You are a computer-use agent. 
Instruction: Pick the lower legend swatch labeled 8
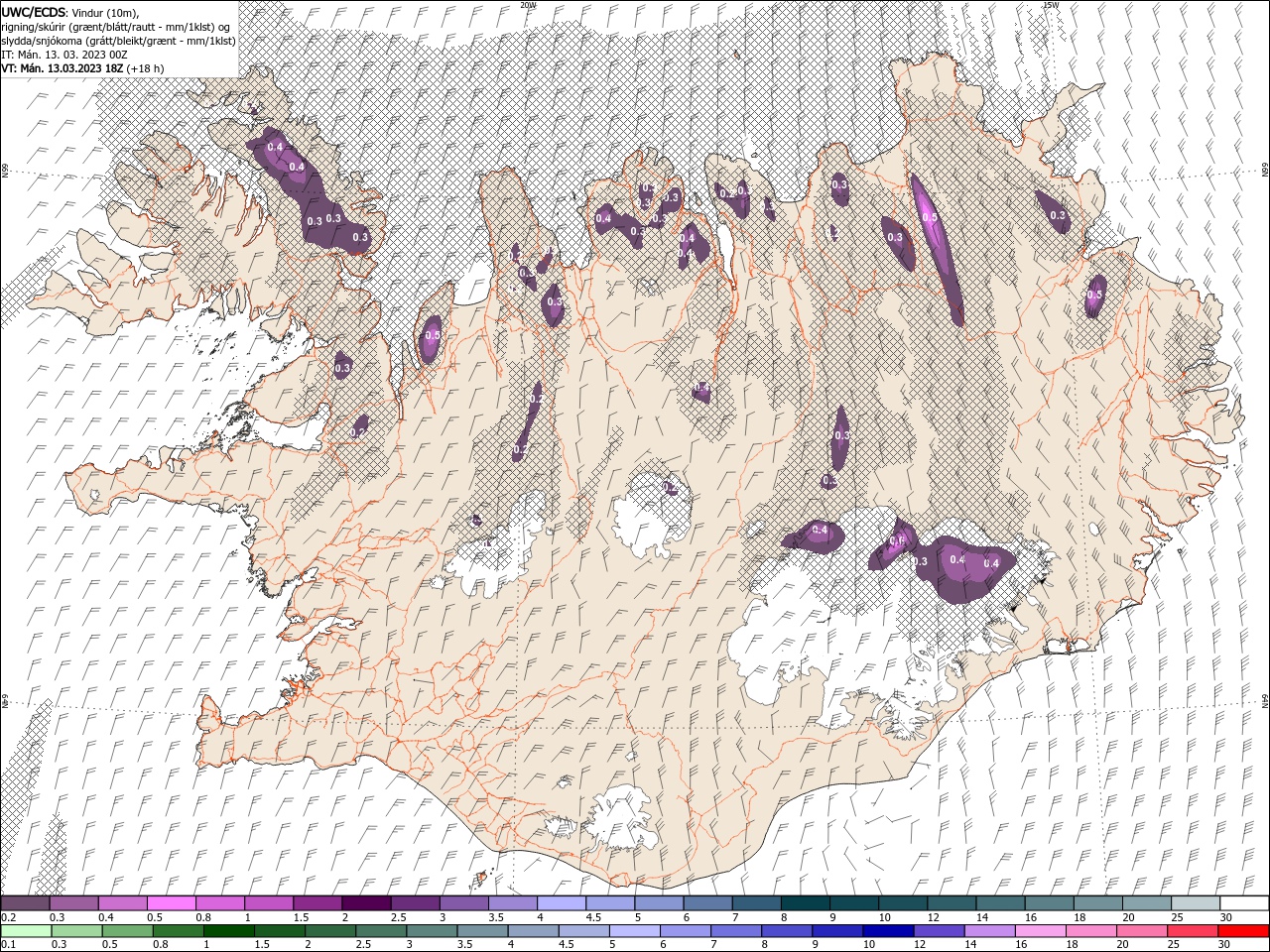(x=786, y=931)
